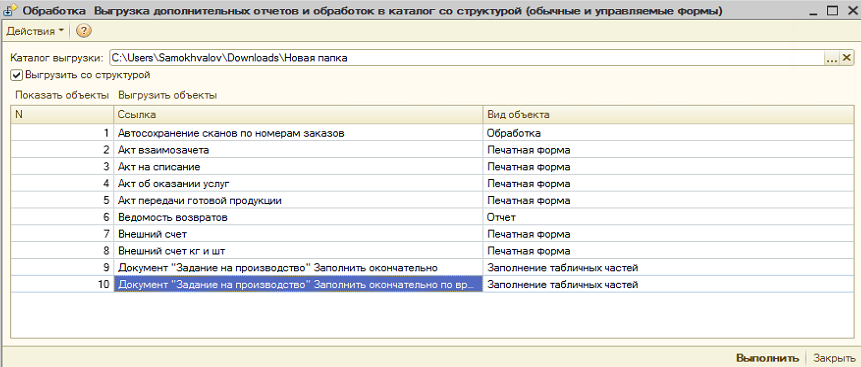
Task: Click "Показать объекты" command
Action: point(62,95)
